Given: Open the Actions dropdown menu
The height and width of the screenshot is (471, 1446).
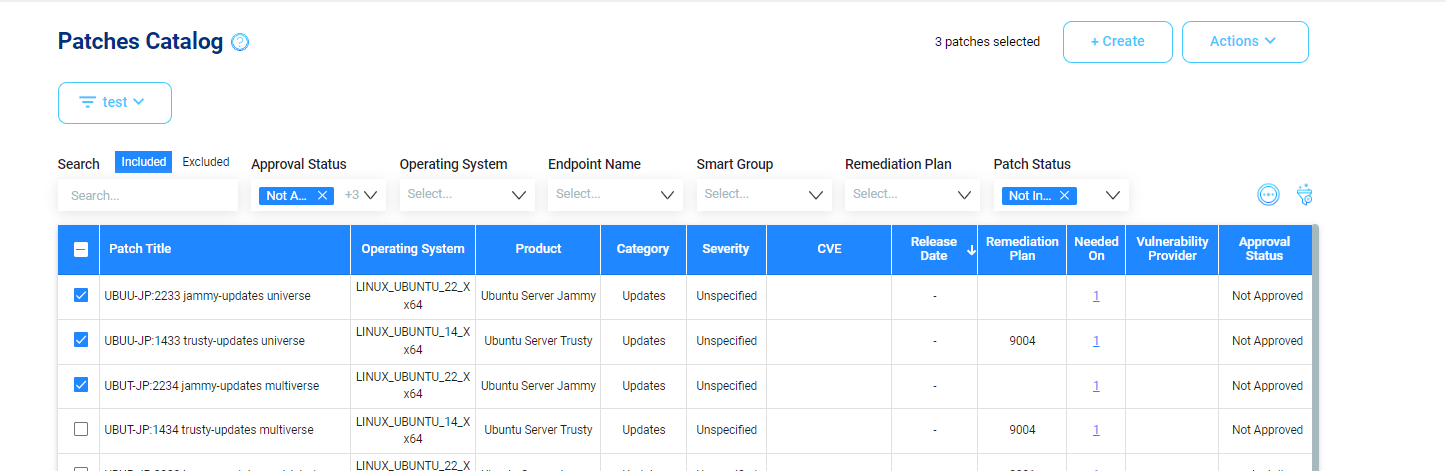Looking at the screenshot, I should 1244,42.
